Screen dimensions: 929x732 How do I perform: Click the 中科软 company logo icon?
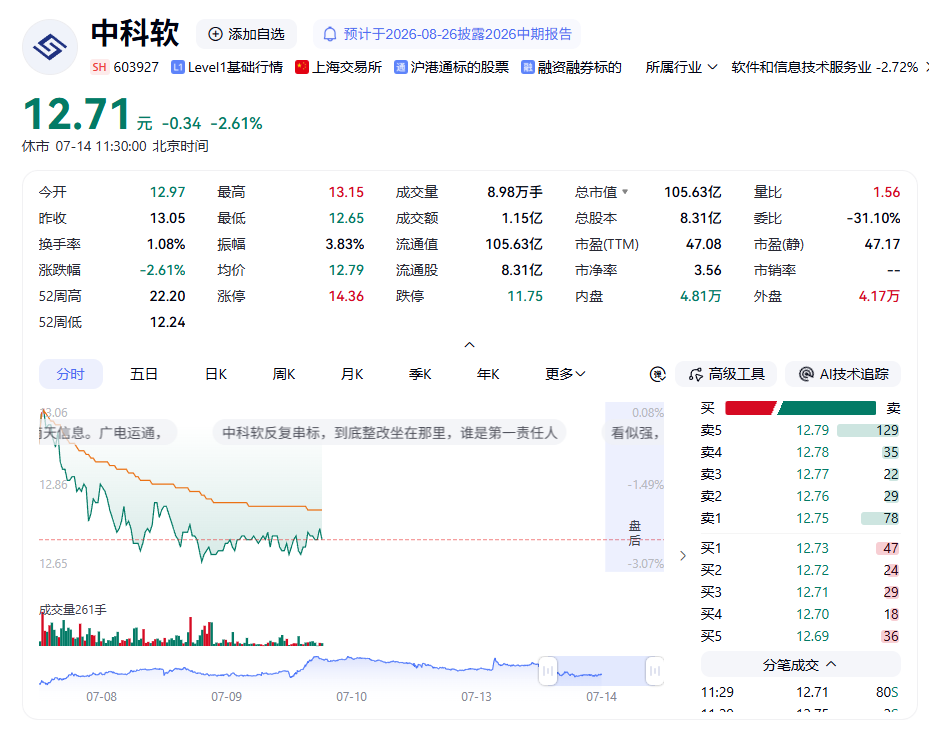click(x=50, y=47)
